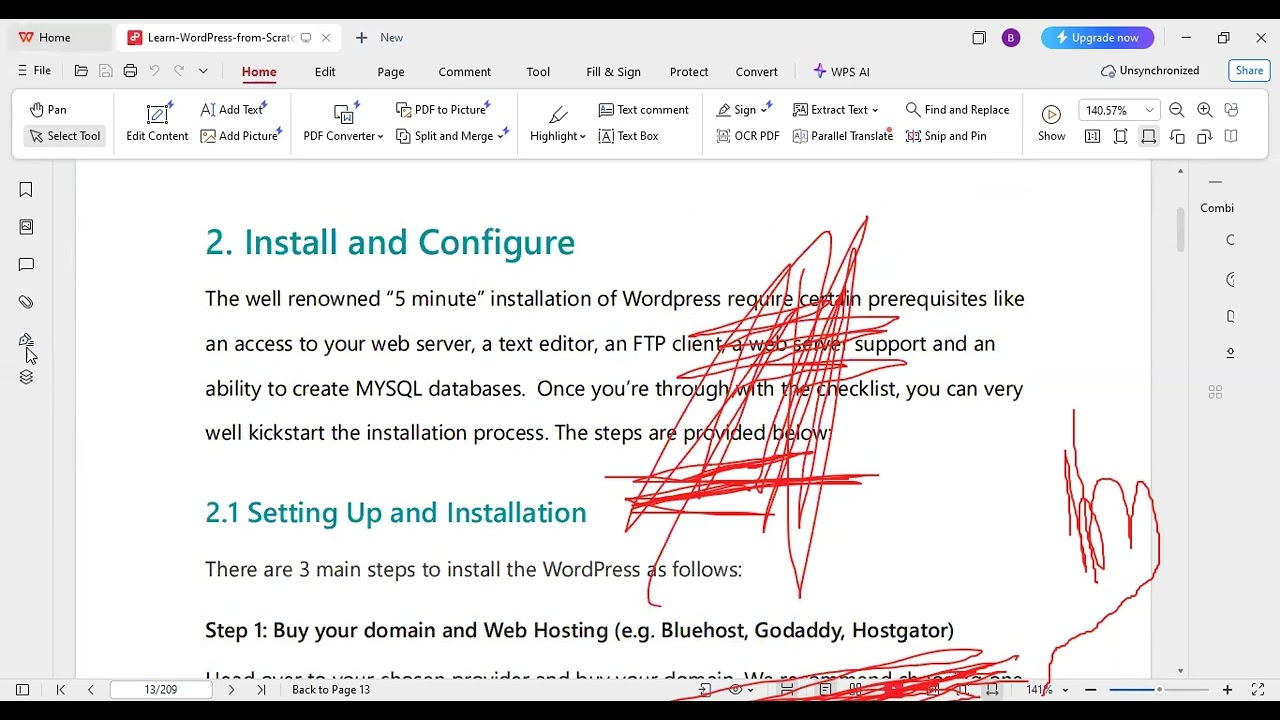Rotate the page counterclockwise

1177,136
